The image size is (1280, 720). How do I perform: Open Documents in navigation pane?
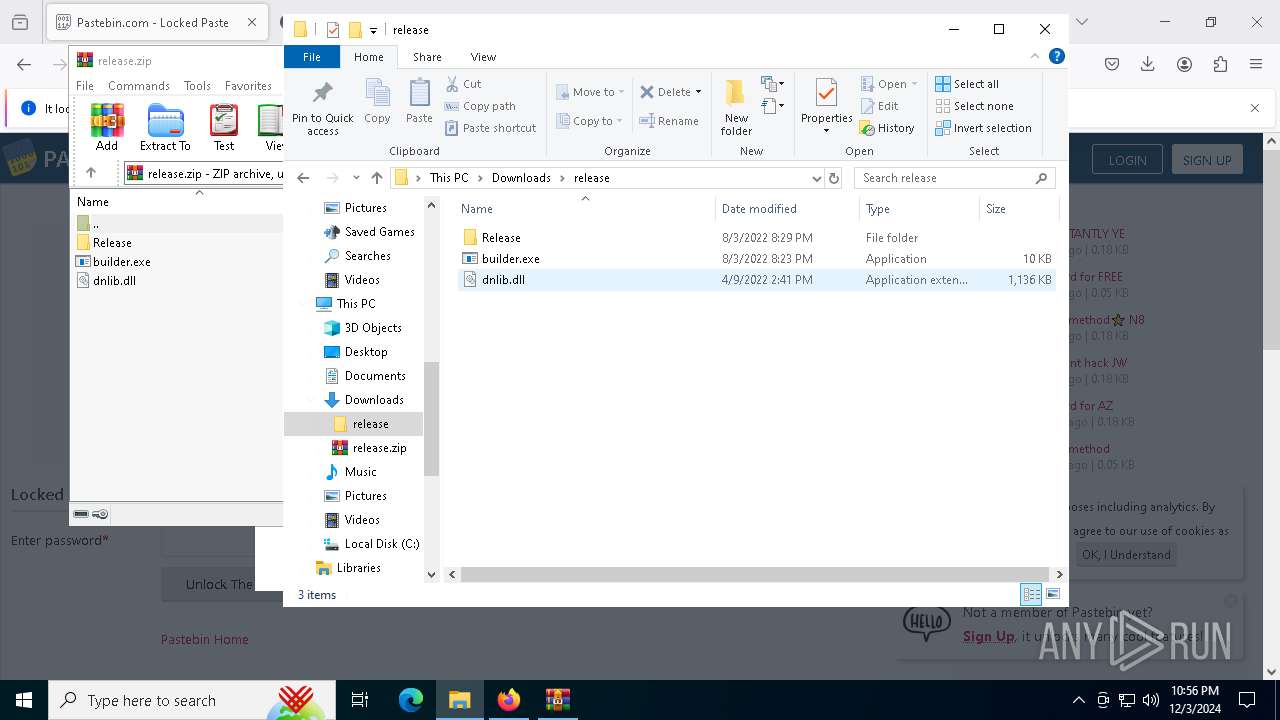click(365, 376)
